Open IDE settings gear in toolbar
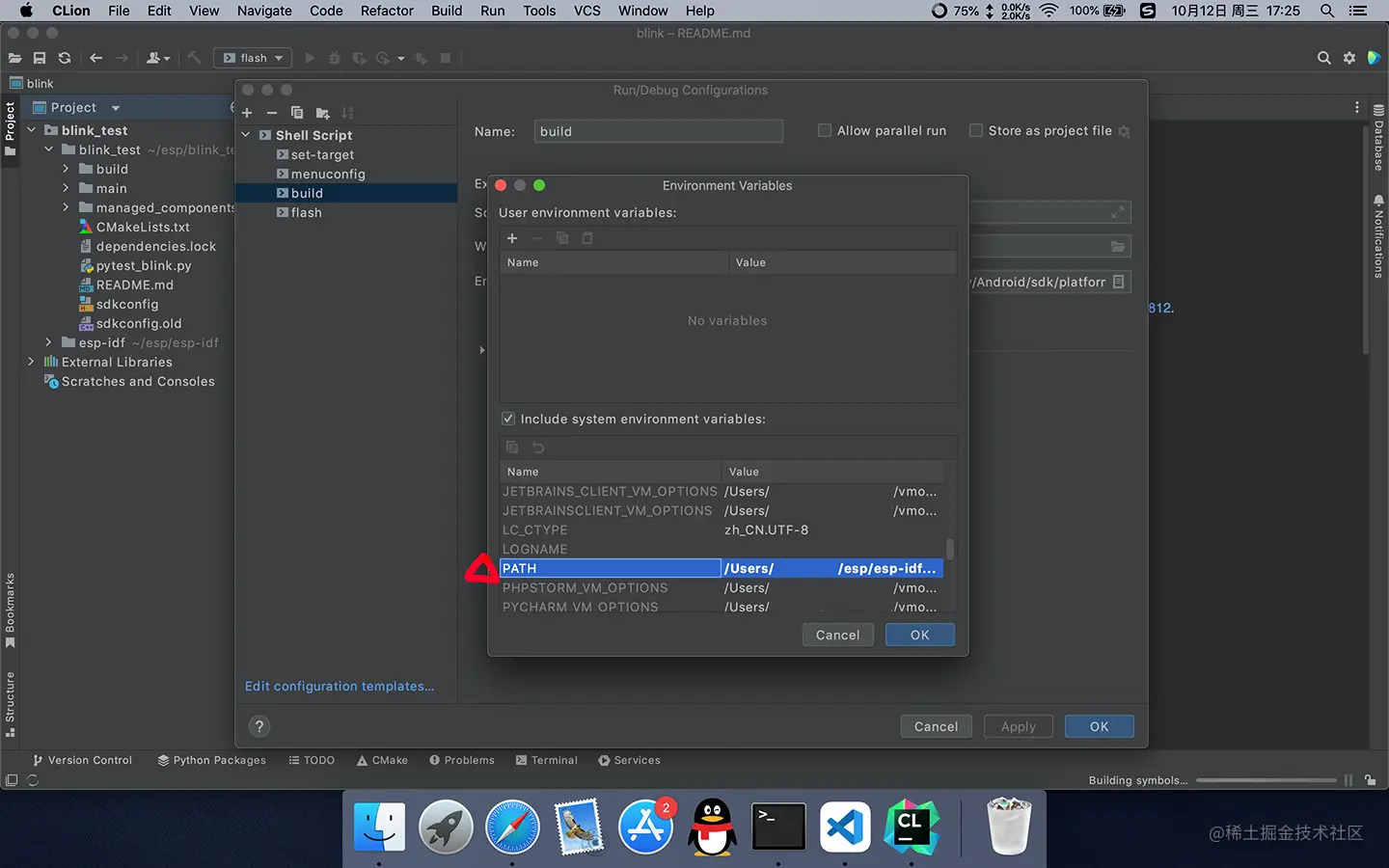The image size is (1389, 868). (x=1349, y=58)
